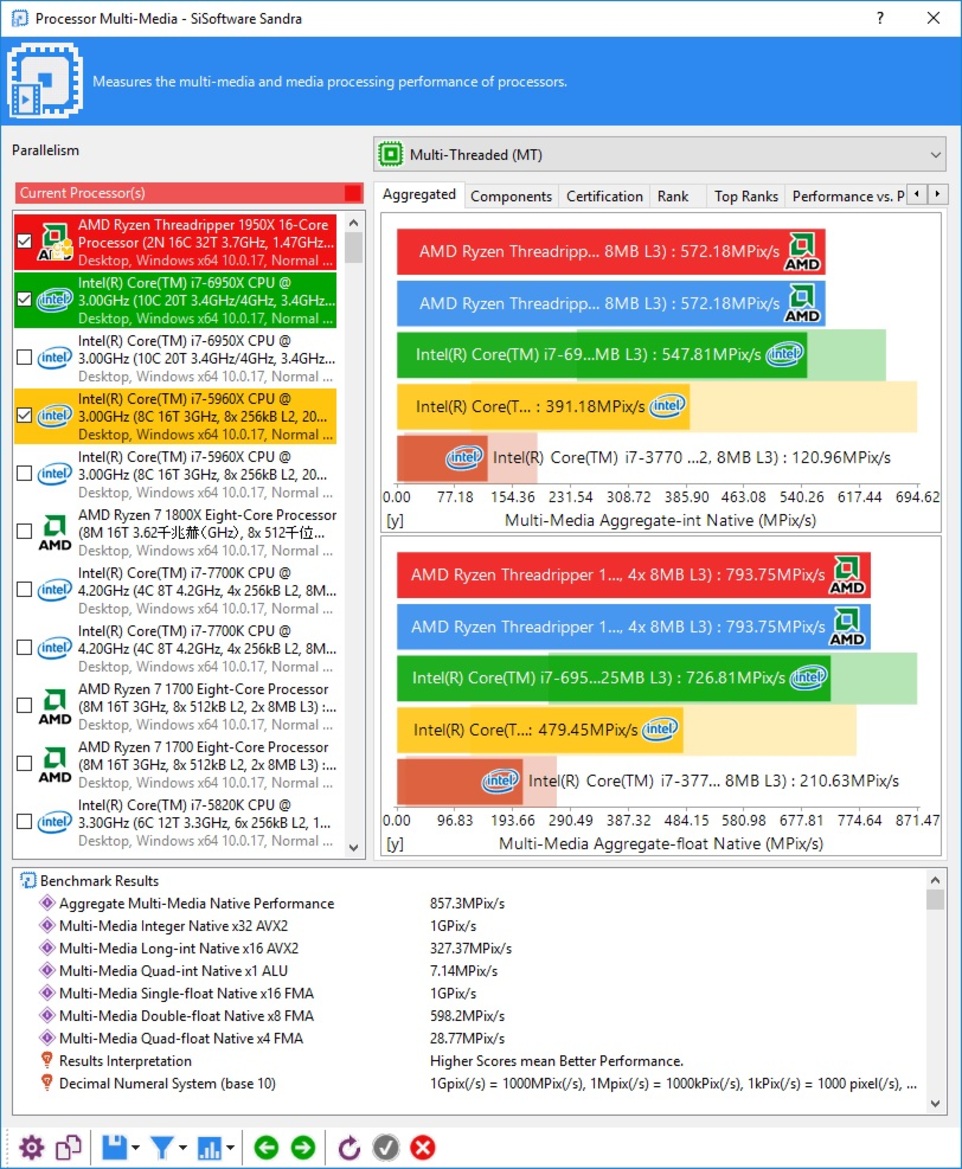This screenshot has width=962, height=1169.
Task: Click the red Threadripper 793.75MPix/s bar
Action: tap(633, 575)
